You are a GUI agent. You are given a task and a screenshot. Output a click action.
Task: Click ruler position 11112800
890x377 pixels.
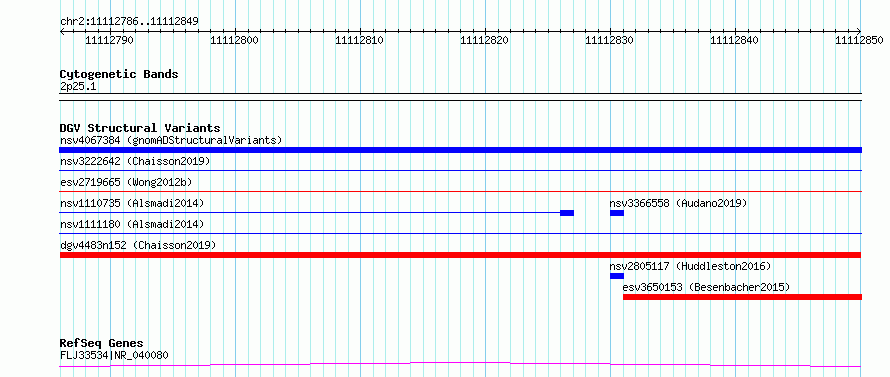234,40
